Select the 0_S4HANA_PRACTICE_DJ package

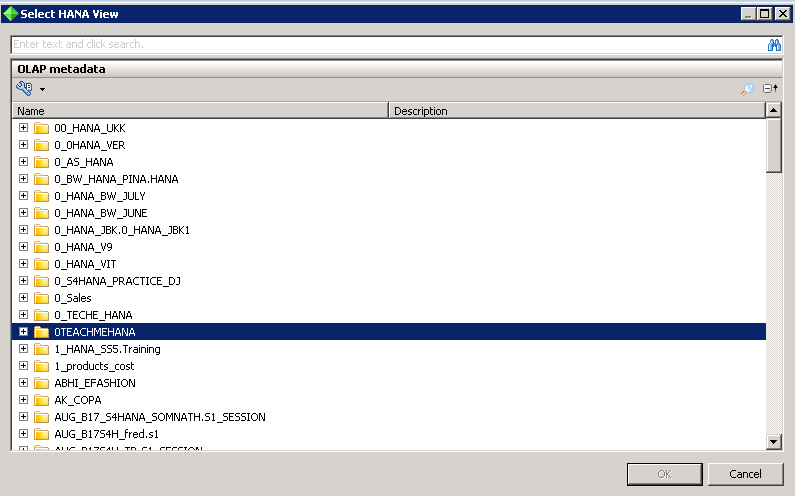[117, 281]
